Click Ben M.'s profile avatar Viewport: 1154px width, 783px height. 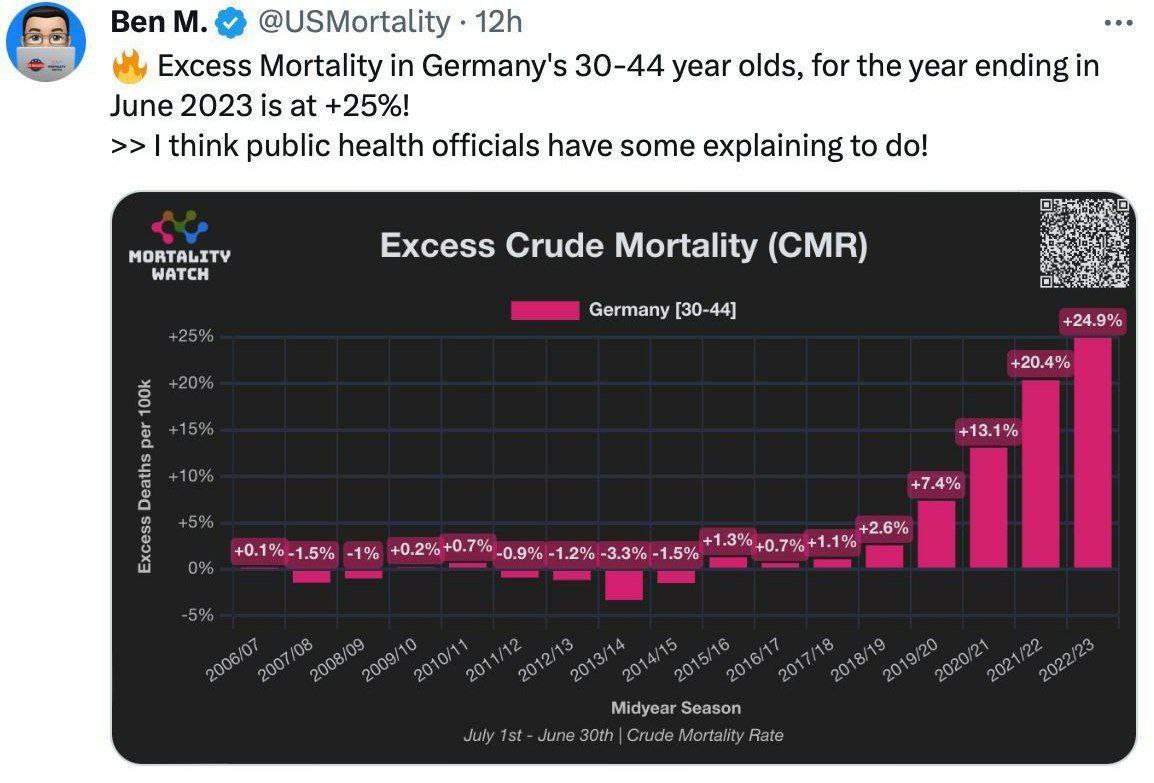(46, 41)
